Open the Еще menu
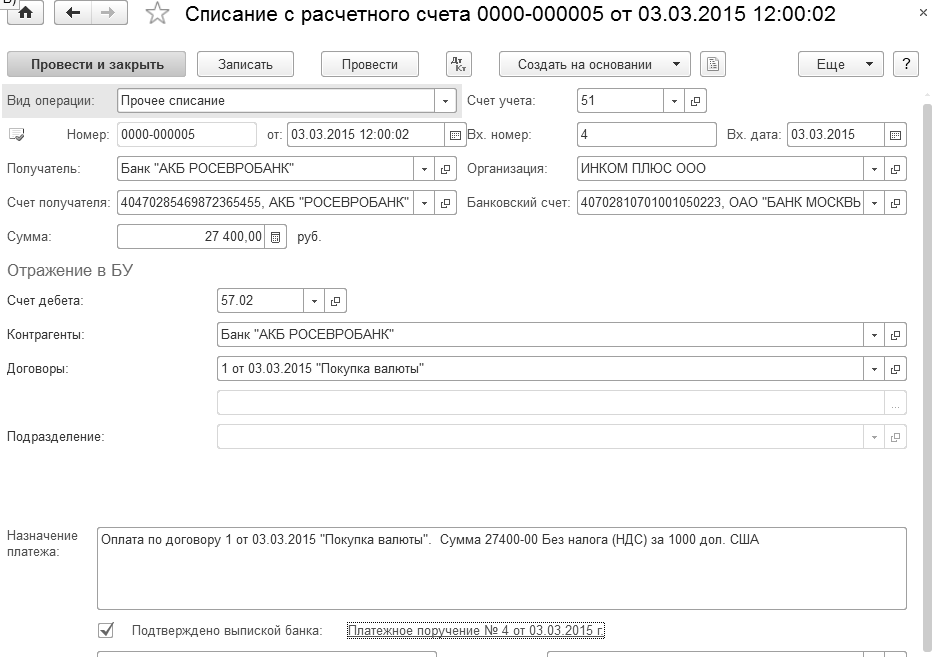 click(x=840, y=64)
